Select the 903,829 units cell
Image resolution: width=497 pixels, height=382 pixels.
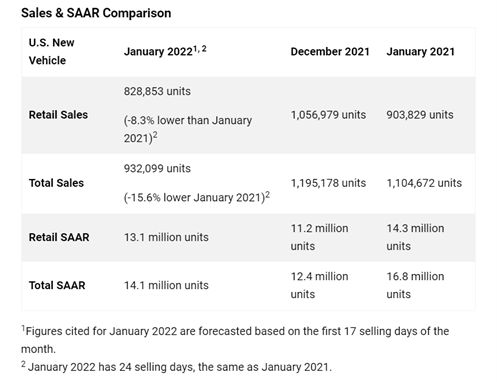(420, 115)
